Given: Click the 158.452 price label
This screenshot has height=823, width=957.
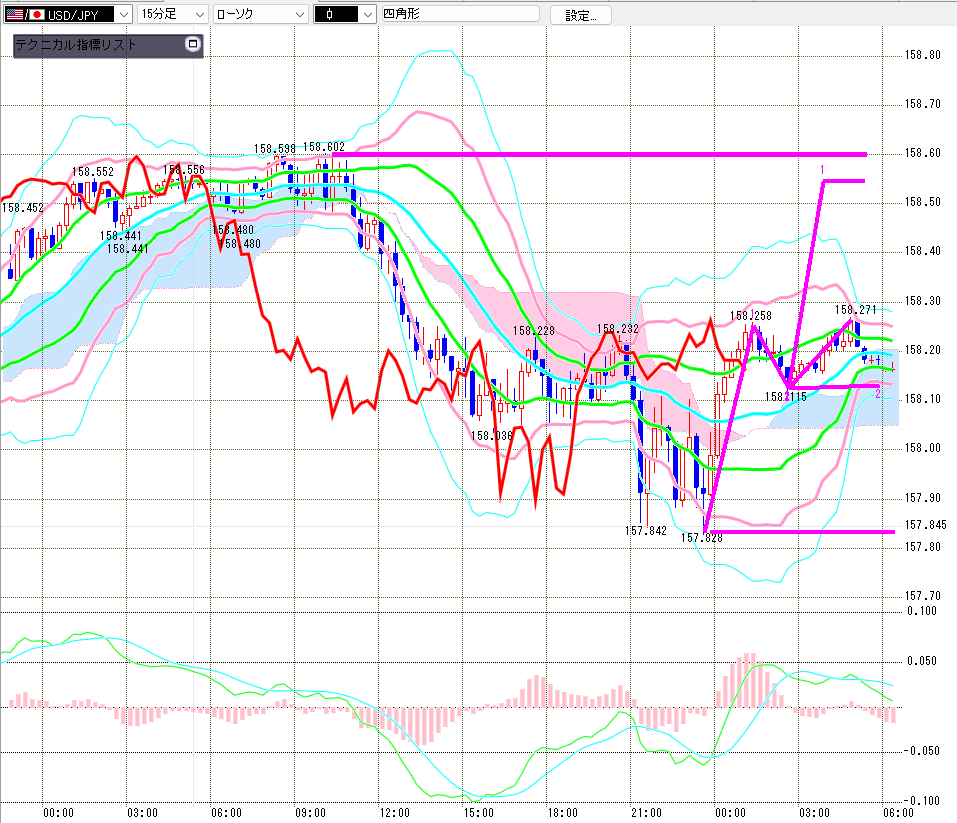Looking at the screenshot, I should point(23,208).
